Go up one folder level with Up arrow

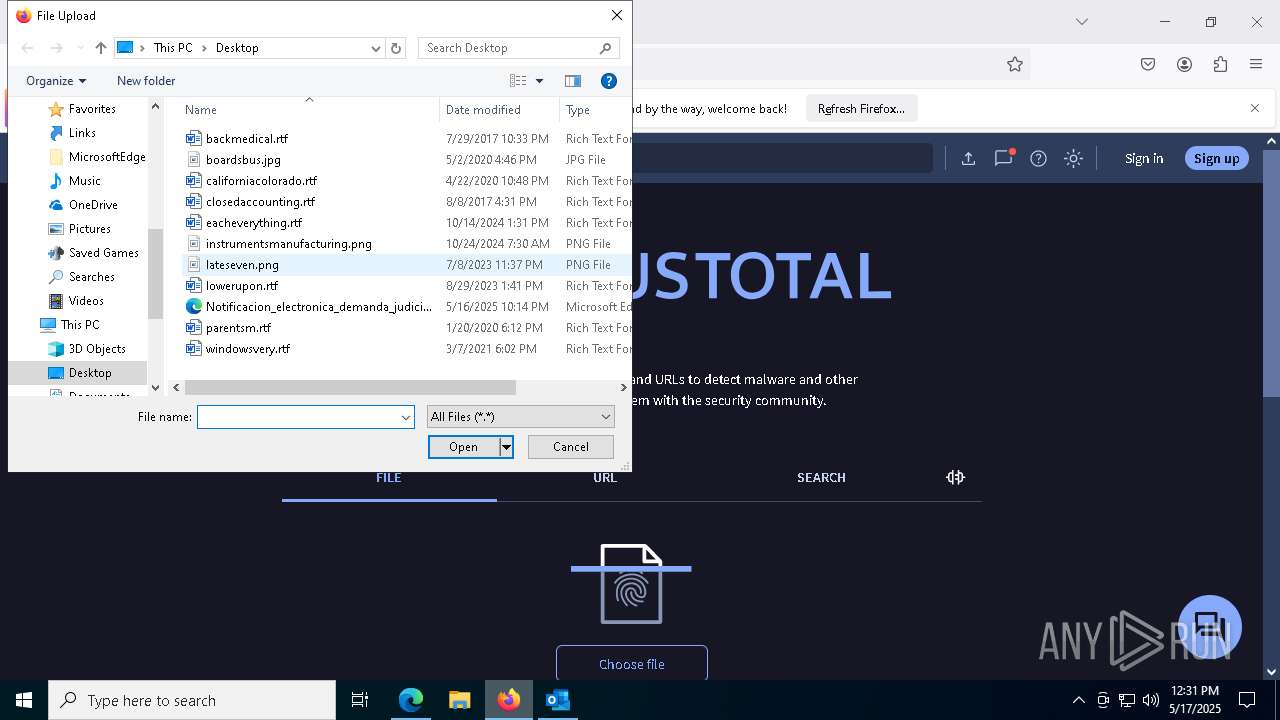click(x=100, y=48)
